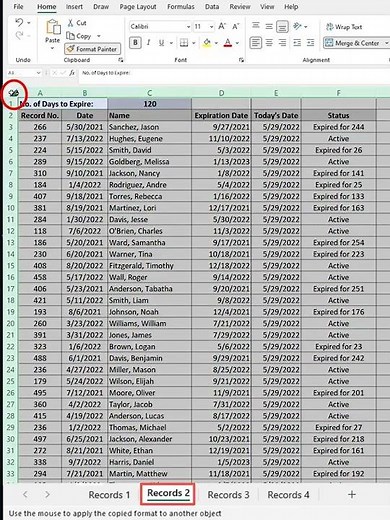The image size is (390, 520).
Task: Open the underline style dropdown arrow
Action: tap(171, 43)
